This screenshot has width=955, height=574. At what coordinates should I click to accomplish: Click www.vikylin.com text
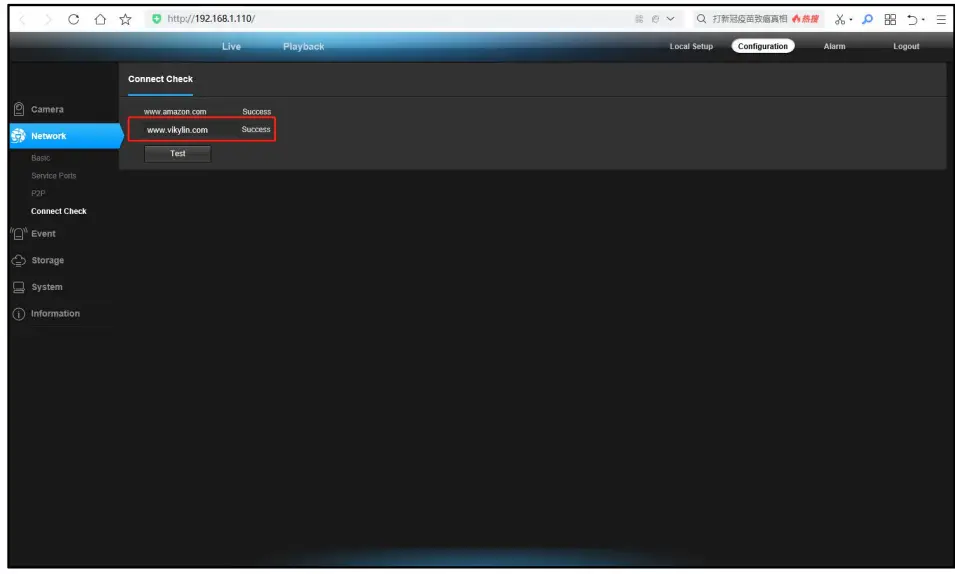pyautogui.click(x=177, y=130)
